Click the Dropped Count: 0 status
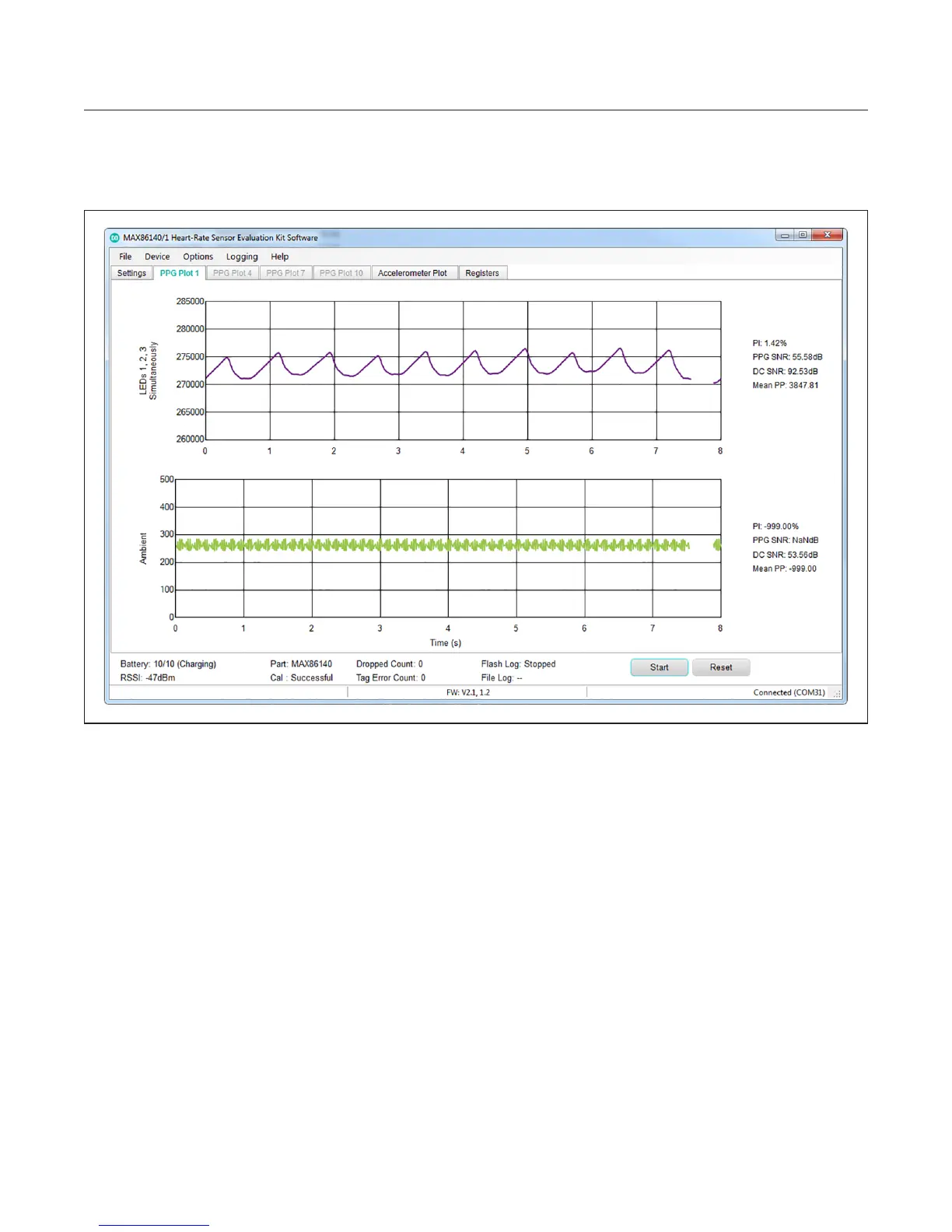 (390, 664)
